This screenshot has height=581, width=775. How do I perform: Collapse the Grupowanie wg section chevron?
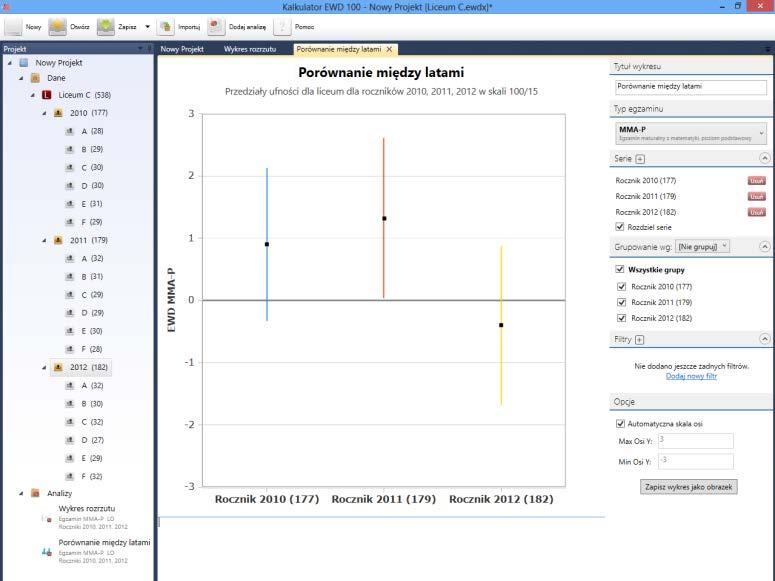(x=764, y=246)
